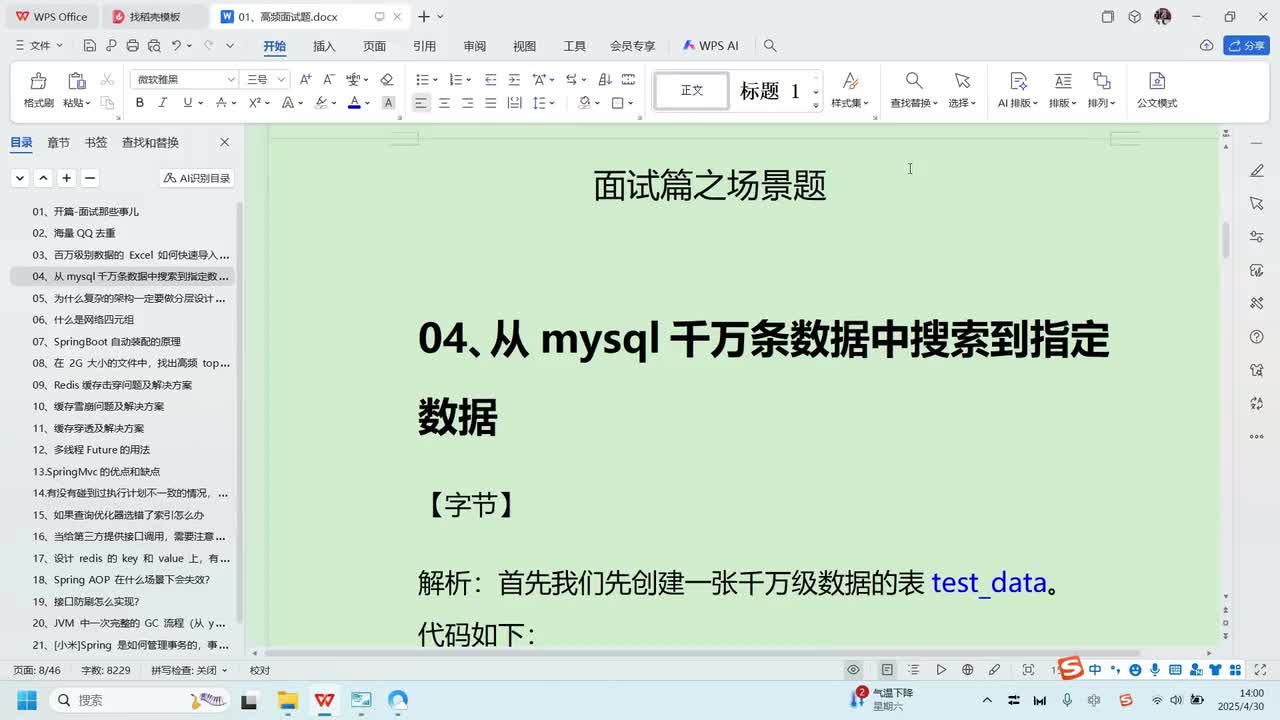Image resolution: width=1280 pixels, height=720 pixels.
Task: Click the Select (选择) cursor icon
Action: point(962,81)
